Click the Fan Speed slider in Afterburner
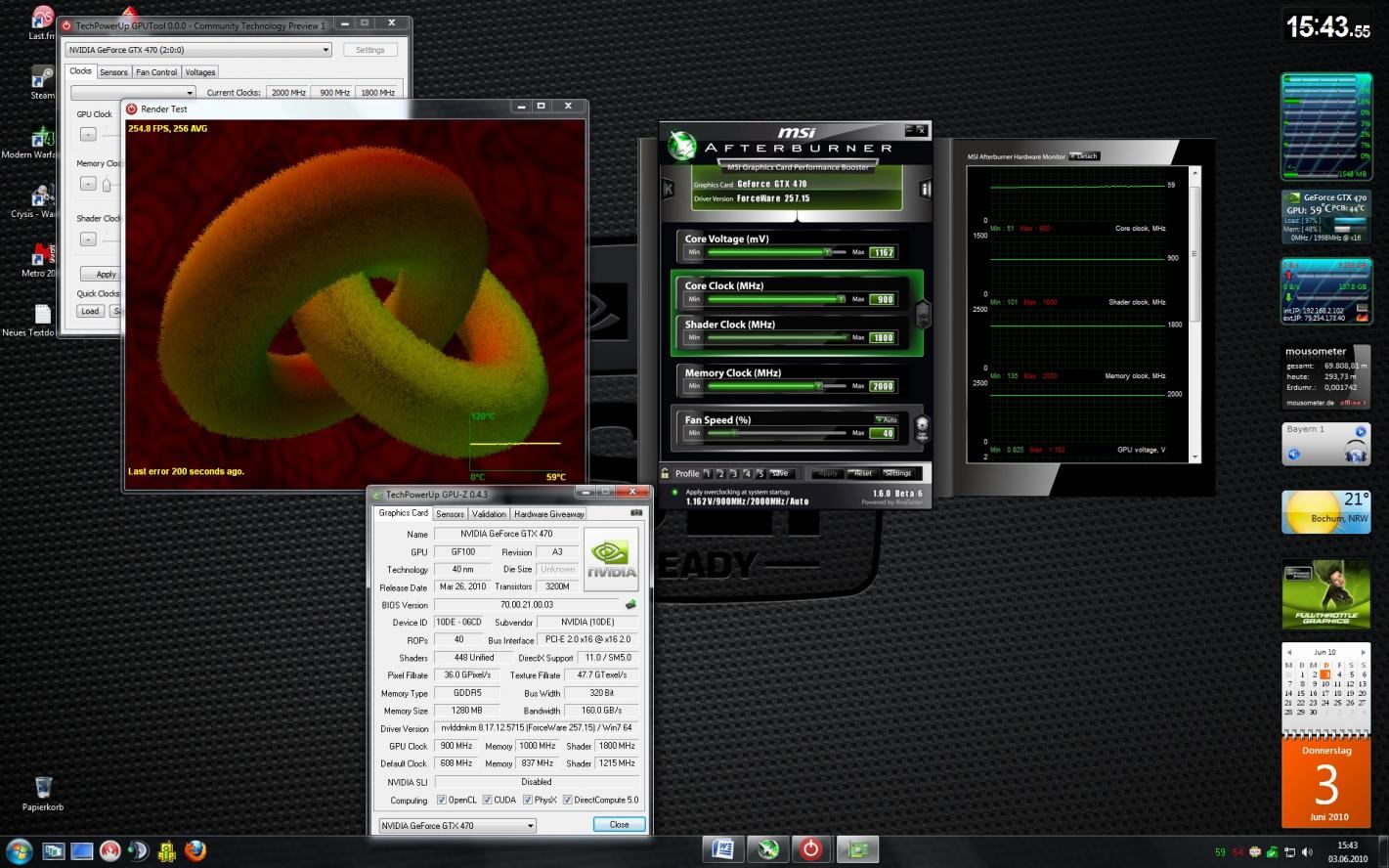 [776, 433]
